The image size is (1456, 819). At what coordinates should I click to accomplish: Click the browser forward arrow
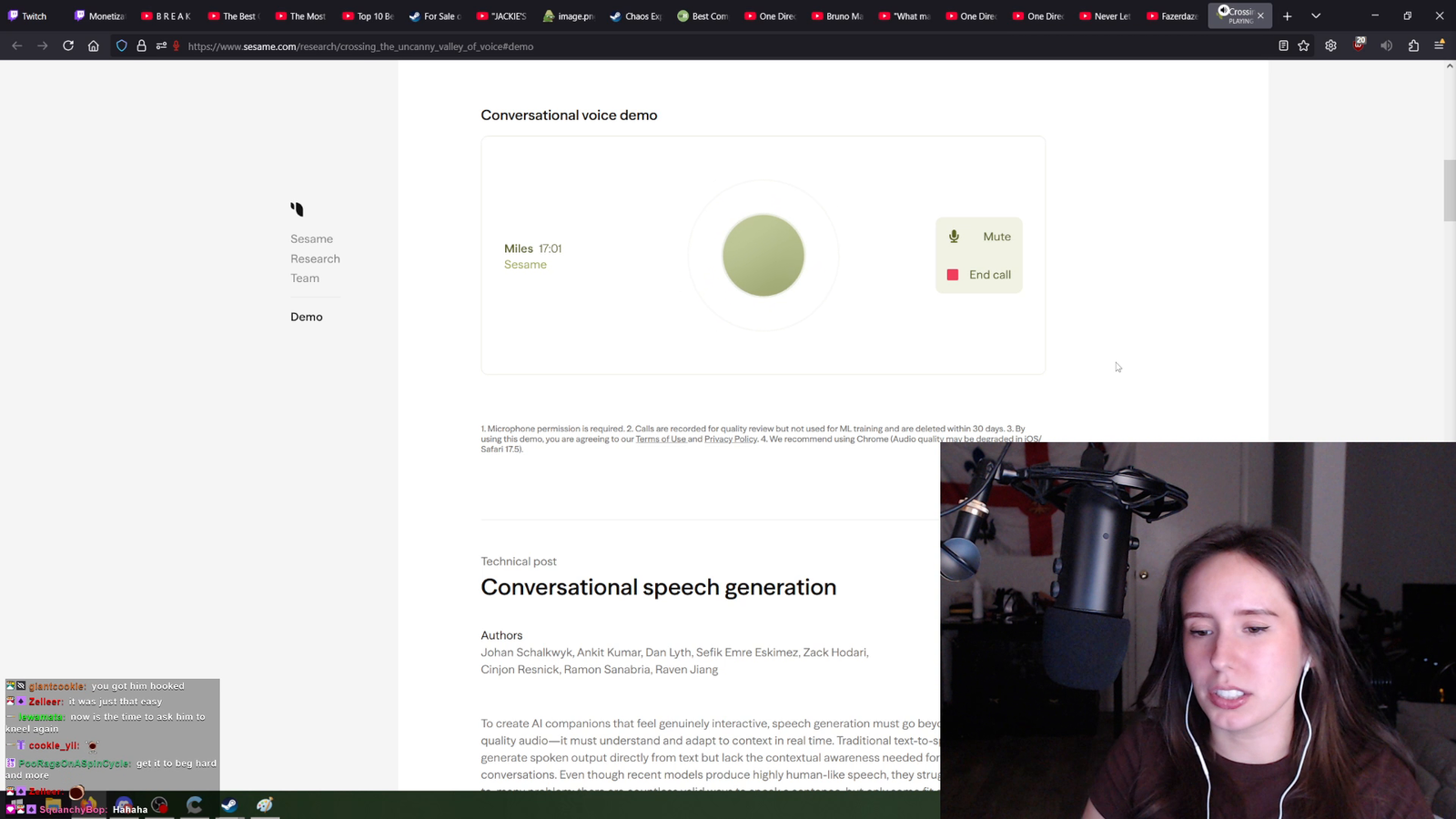pyautogui.click(x=43, y=45)
